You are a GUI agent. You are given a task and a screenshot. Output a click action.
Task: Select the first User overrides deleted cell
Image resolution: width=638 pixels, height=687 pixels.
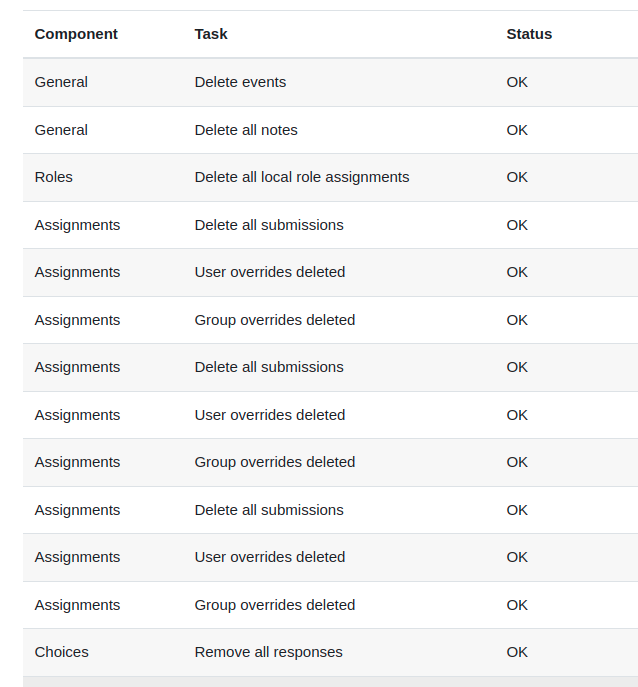click(x=269, y=272)
